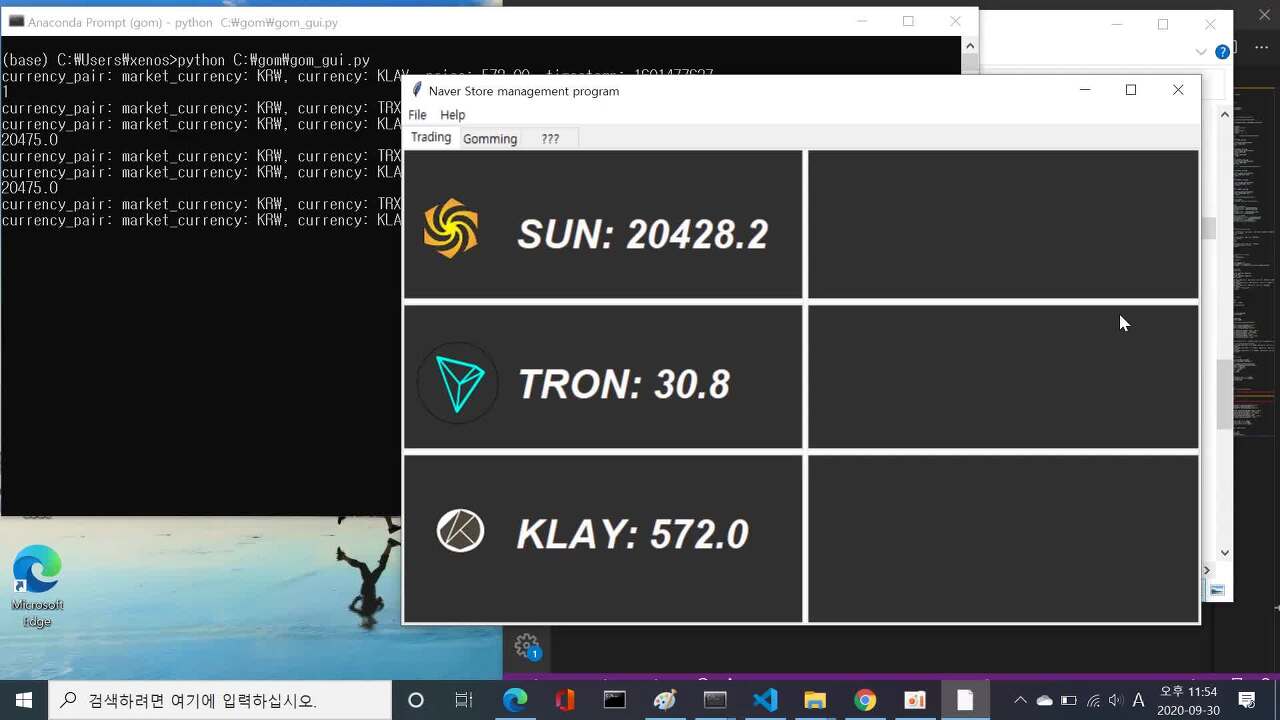This screenshot has width=1280, height=720.
Task: Switch to the Gomming tab
Action: point(490,139)
